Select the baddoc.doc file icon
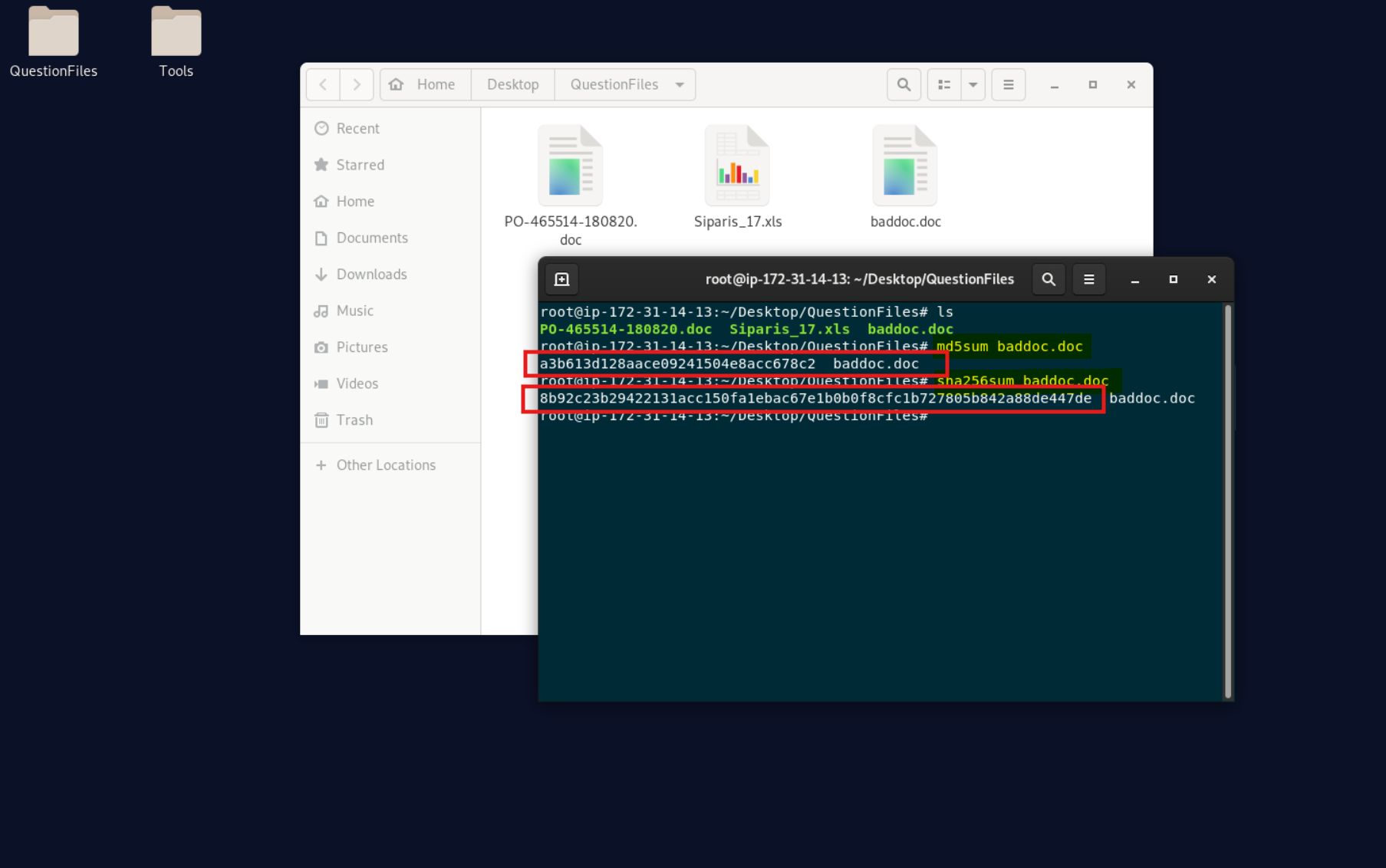This screenshot has width=1386, height=868. (905, 166)
